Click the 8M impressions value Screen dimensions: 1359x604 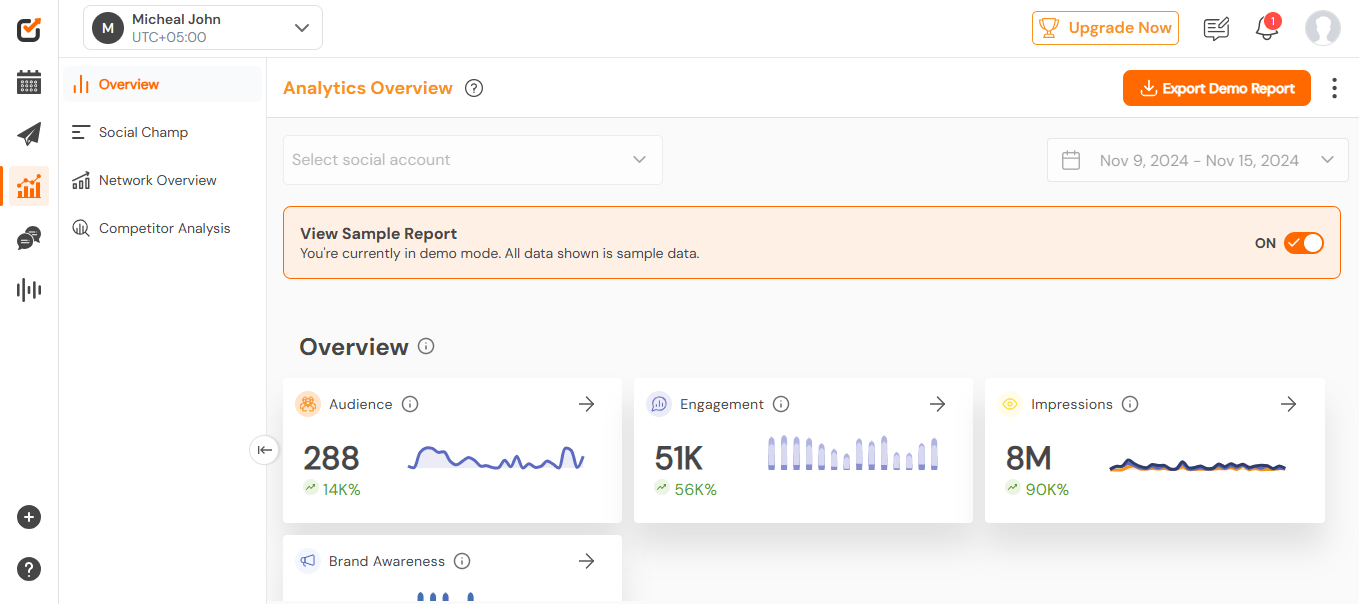tap(1029, 458)
